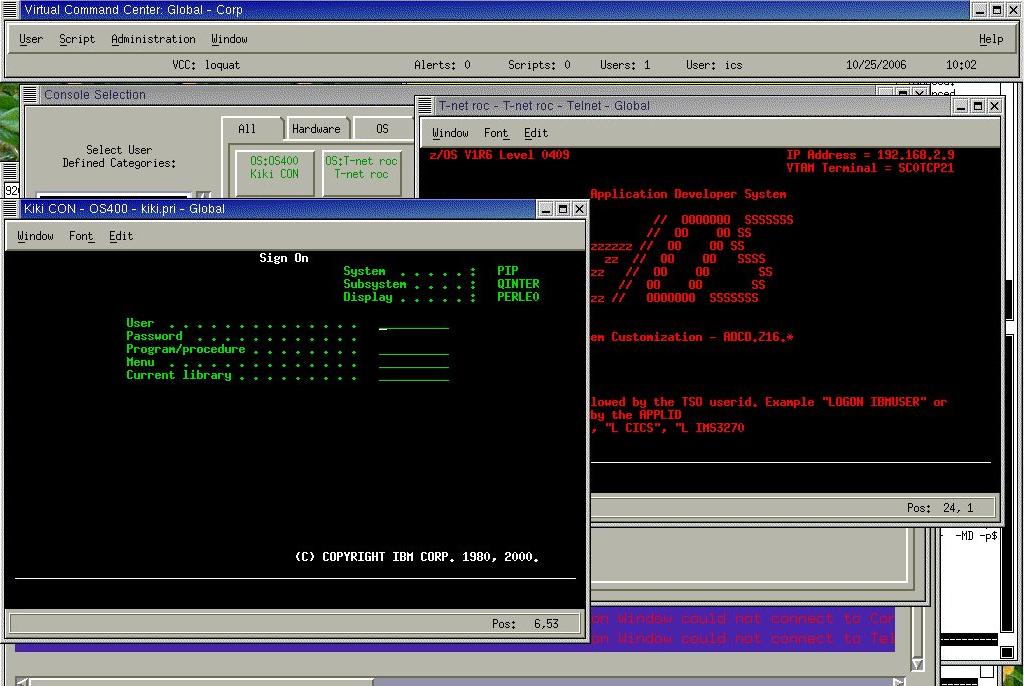Open the Script menu
Image resolution: width=1024 pixels, height=686 pixels.
[x=77, y=39]
